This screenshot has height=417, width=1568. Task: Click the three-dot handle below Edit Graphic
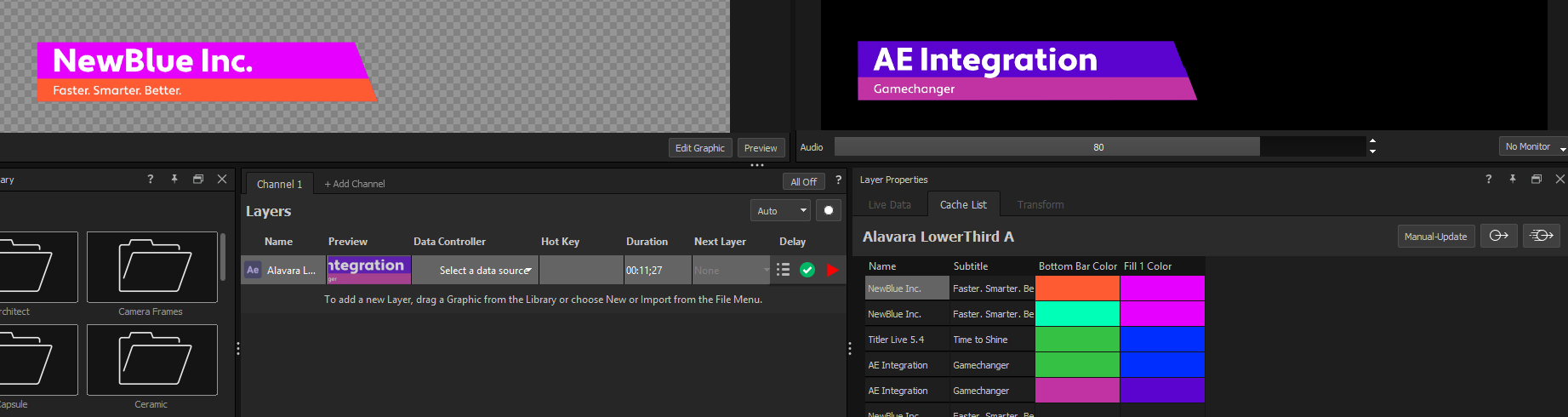click(756, 165)
